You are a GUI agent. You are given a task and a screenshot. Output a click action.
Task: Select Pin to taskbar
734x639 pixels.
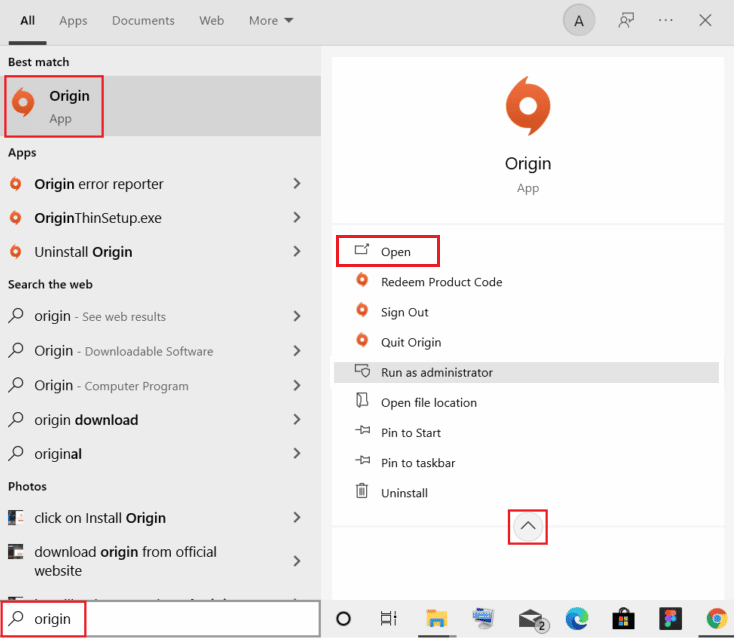pyautogui.click(x=418, y=463)
